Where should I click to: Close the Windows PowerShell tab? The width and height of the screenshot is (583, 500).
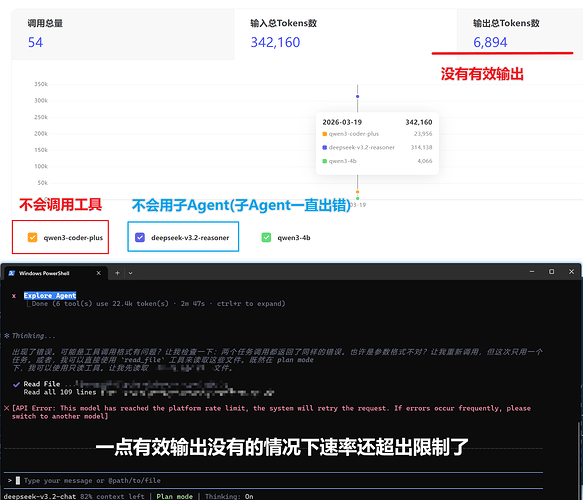99,273
